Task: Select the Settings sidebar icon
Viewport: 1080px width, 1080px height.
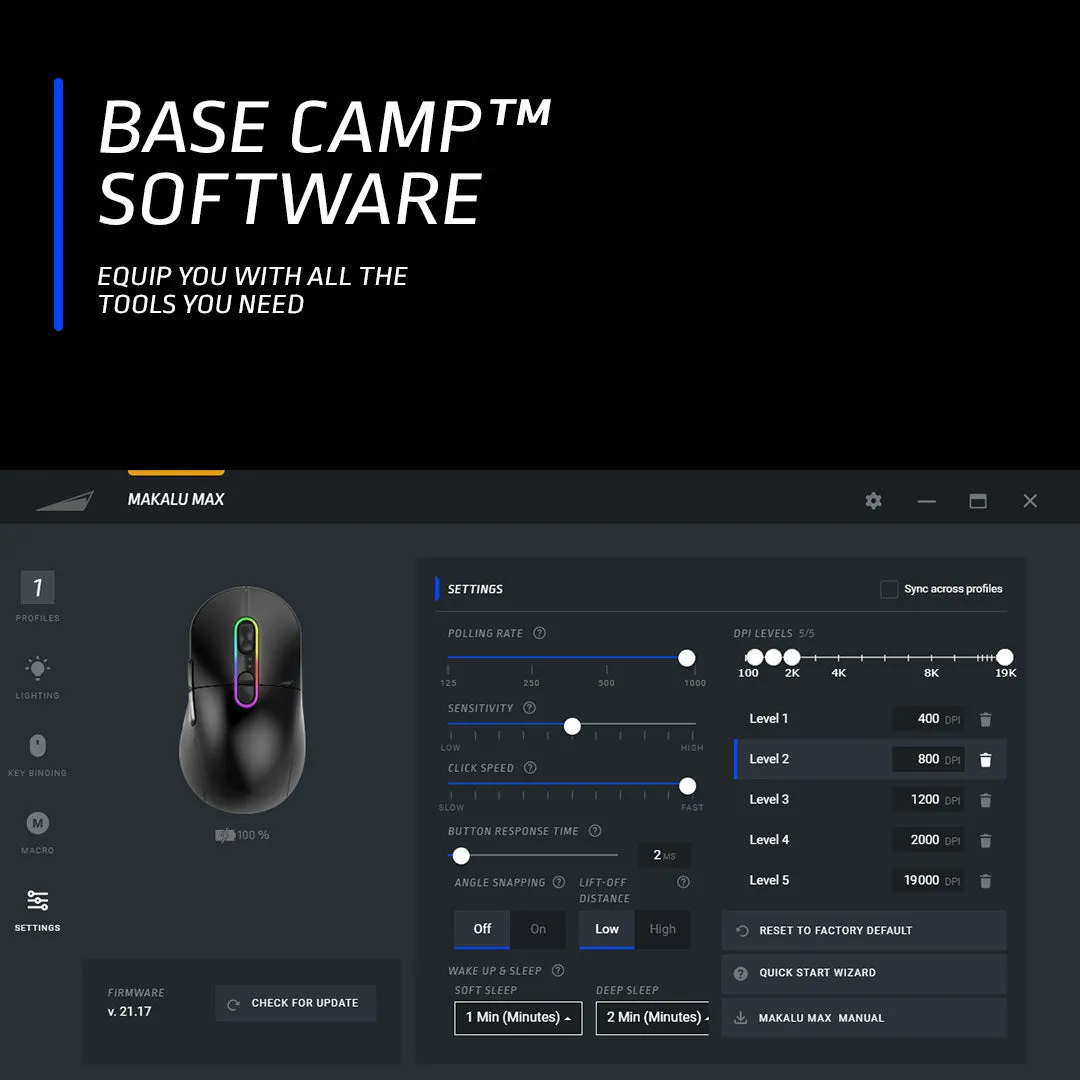Action: pos(37,900)
